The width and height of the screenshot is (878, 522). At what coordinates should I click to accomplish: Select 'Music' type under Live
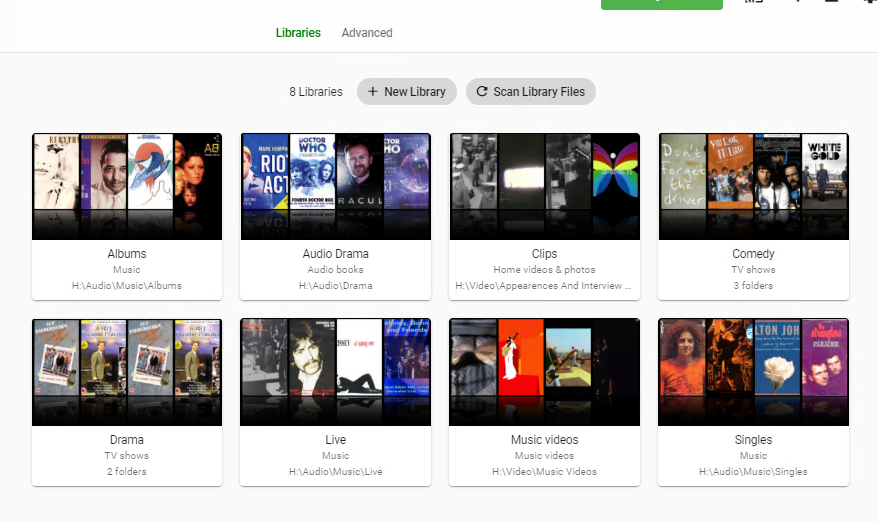pos(336,456)
